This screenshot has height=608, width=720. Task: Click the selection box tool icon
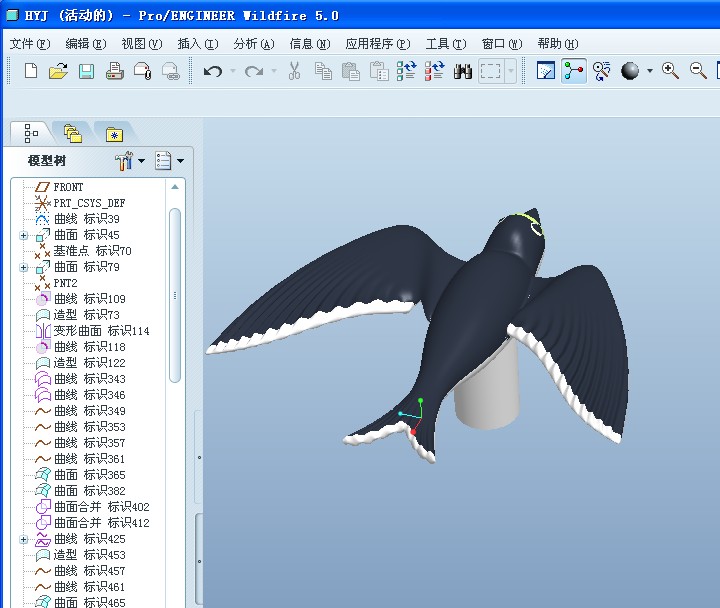490,71
